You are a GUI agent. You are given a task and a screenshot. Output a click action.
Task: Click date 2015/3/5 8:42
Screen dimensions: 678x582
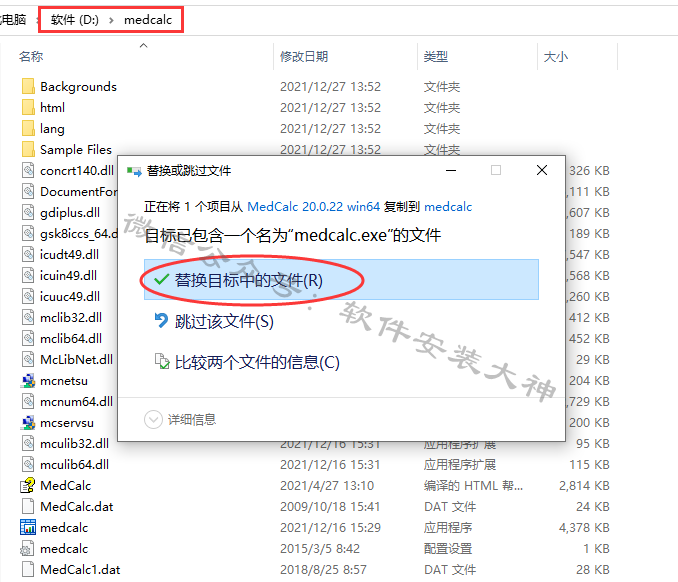click(320, 549)
